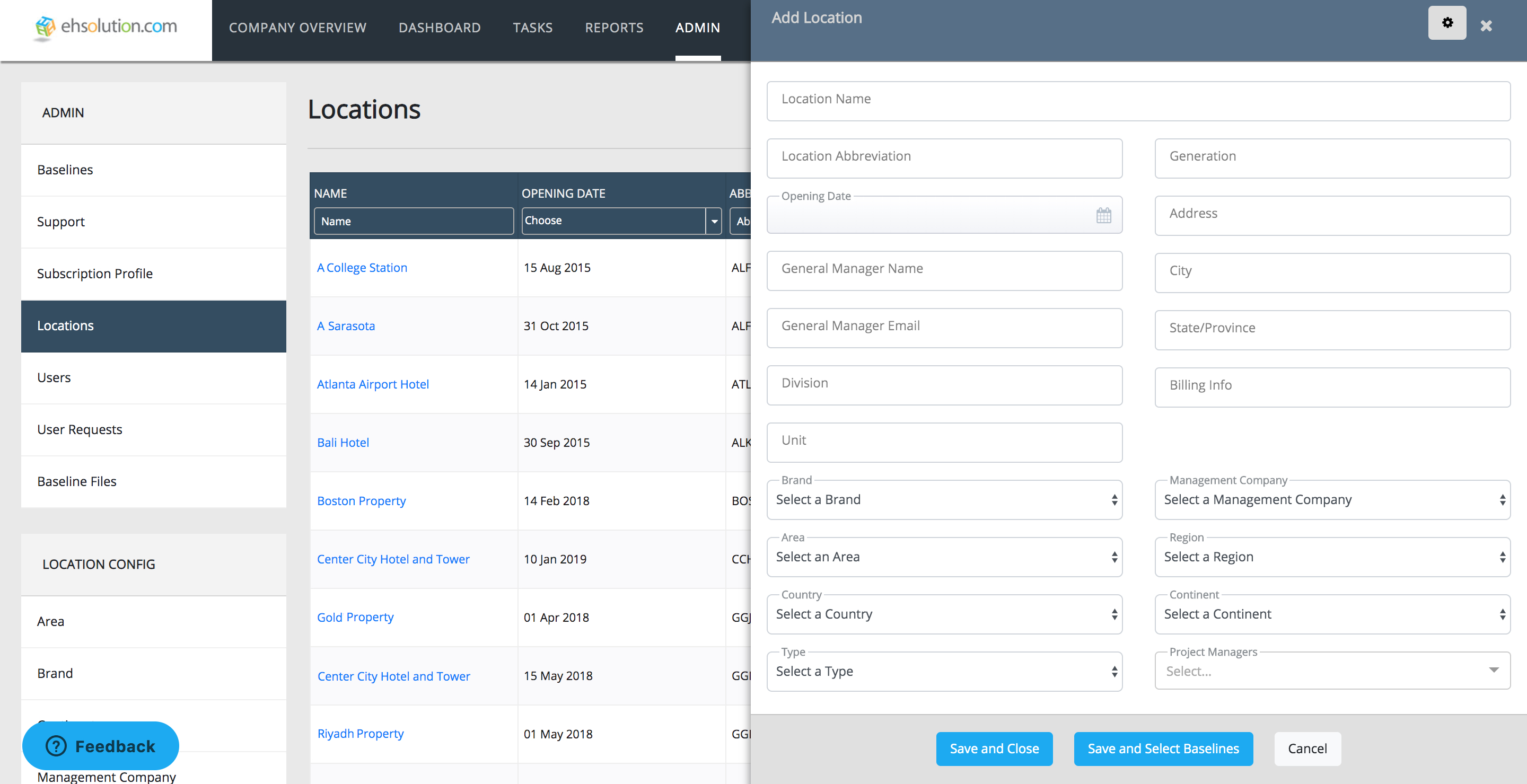Expand the Continent dropdown
The image size is (1527, 784).
point(1332,614)
